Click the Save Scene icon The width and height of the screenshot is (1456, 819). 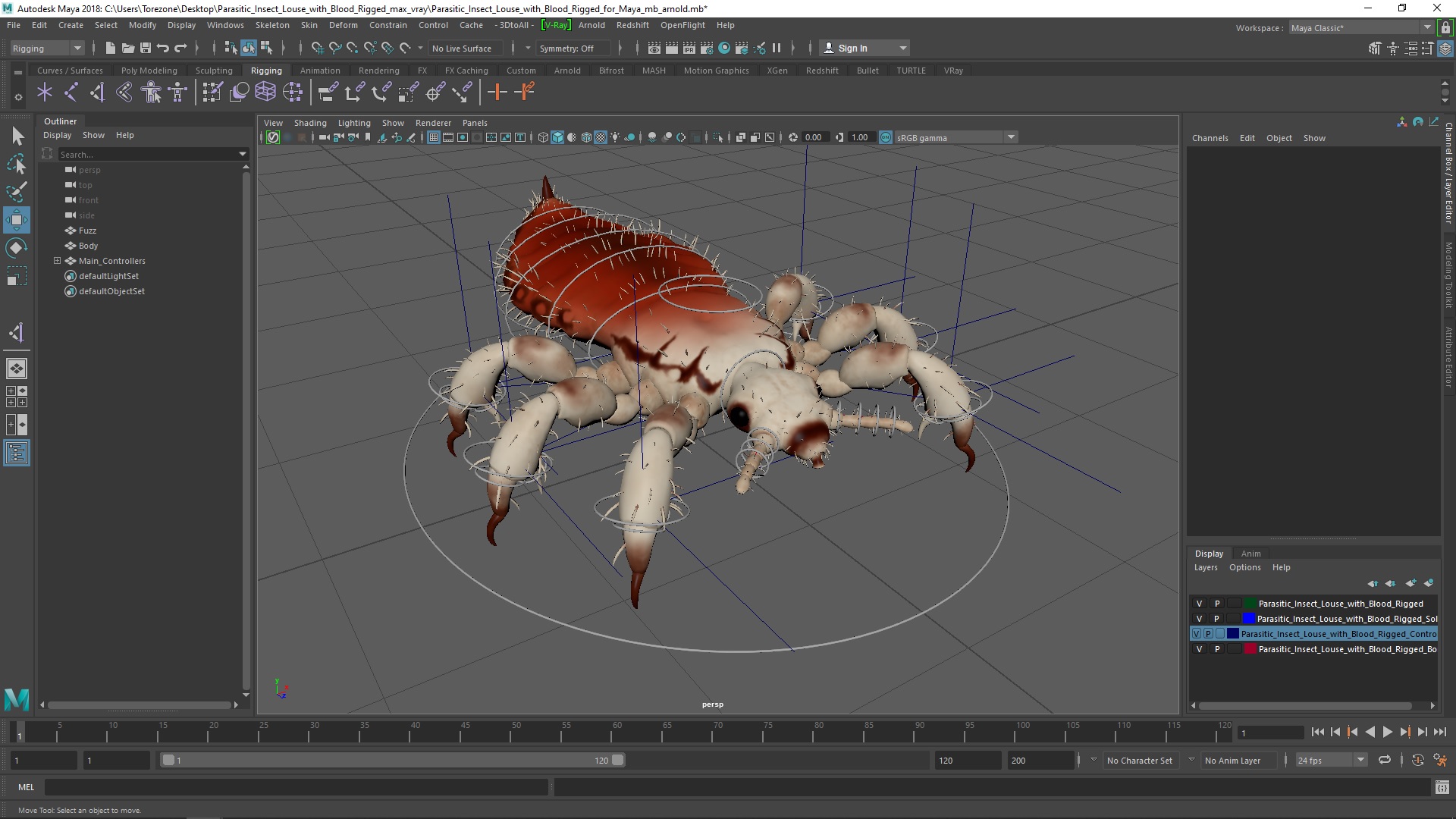pyautogui.click(x=146, y=48)
